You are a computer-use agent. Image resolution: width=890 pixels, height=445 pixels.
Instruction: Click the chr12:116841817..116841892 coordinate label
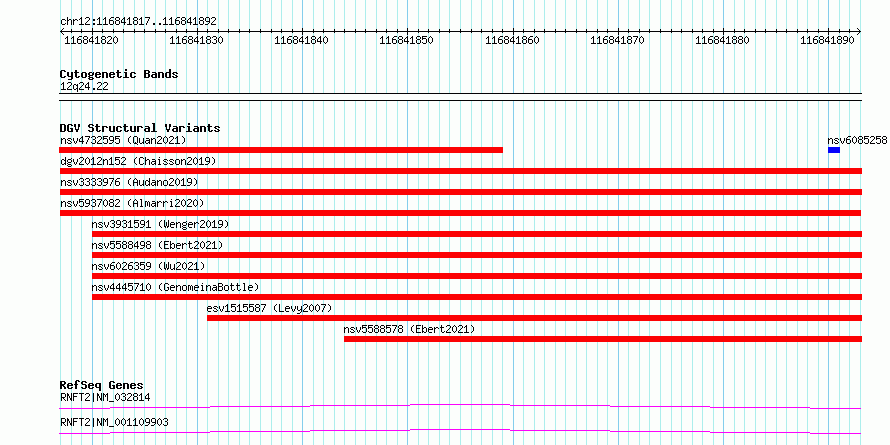coord(138,22)
